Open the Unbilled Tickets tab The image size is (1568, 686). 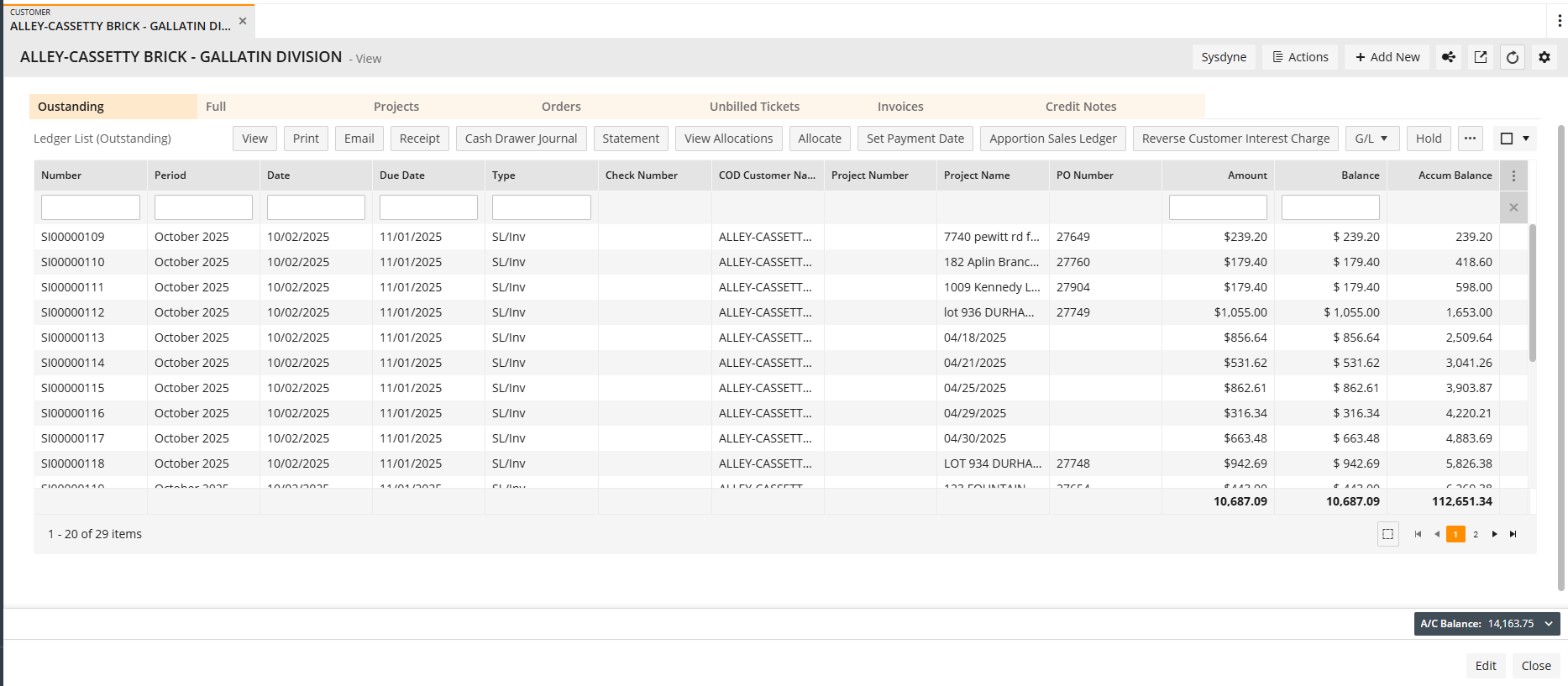754,107
